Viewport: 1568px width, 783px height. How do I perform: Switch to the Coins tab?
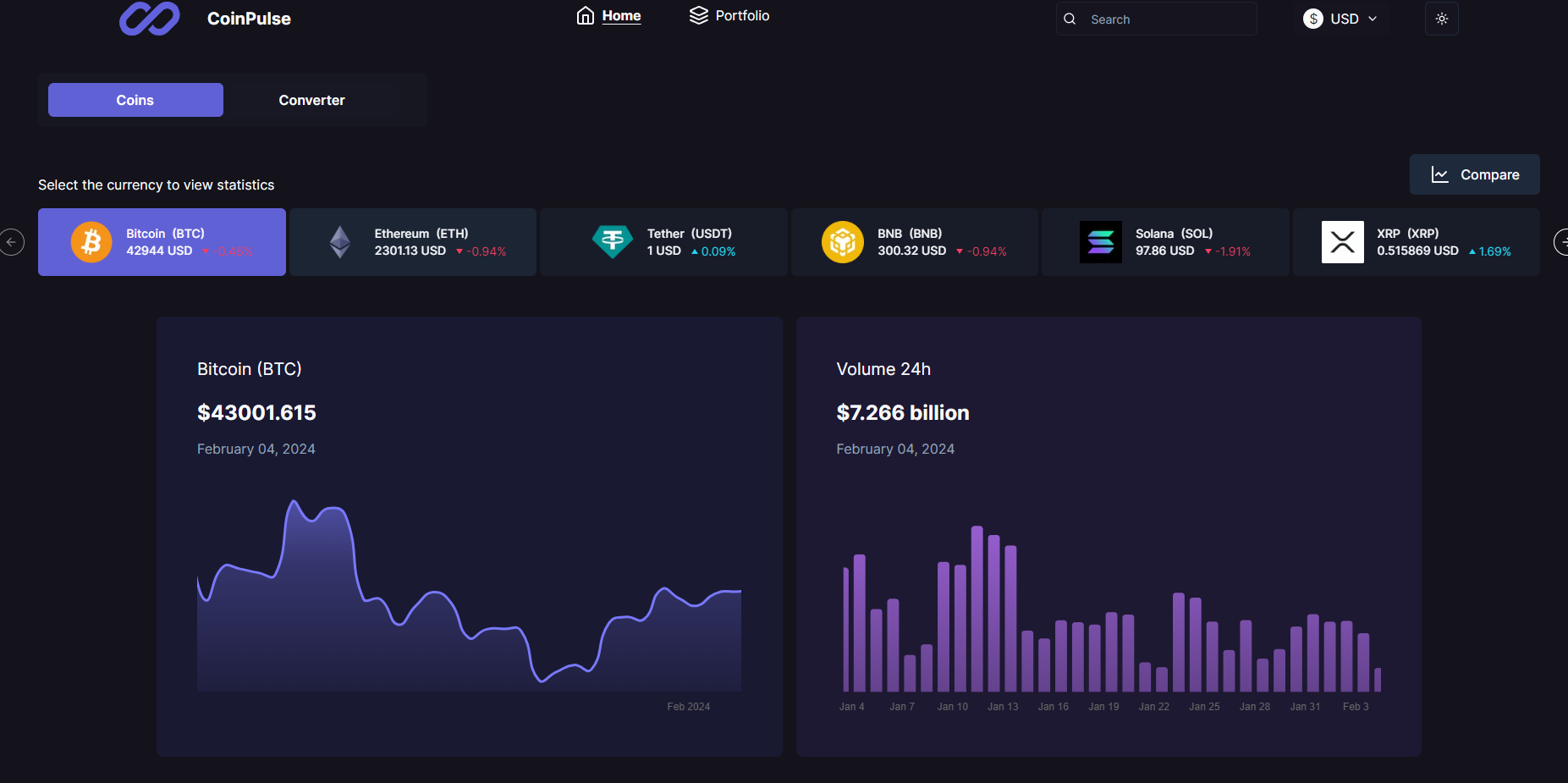tap(135, 99)
